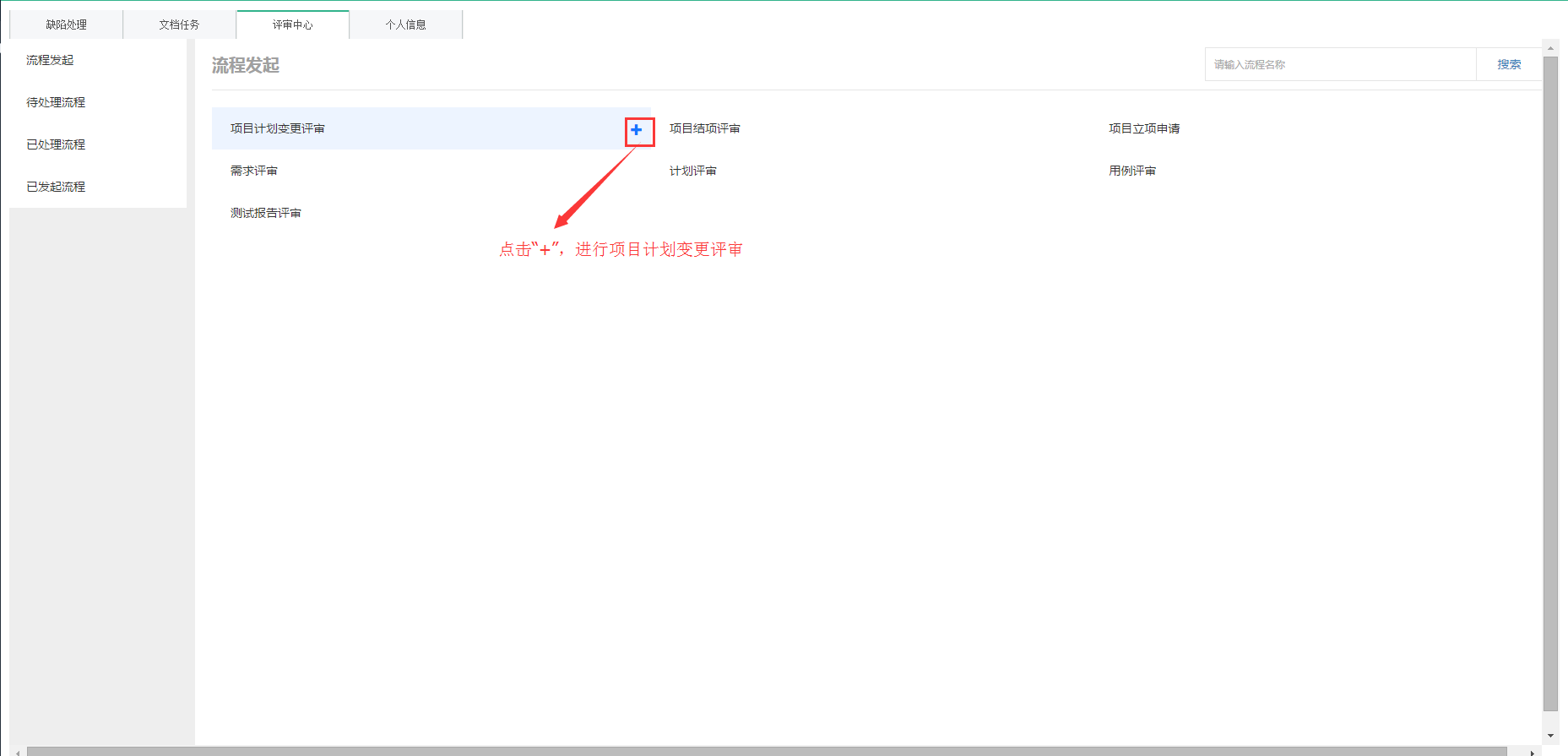This screenshot has height=756, width=1568.
Task: Choose the 需求评审 process
Action: pyautogui.click(x=254, y=171)
